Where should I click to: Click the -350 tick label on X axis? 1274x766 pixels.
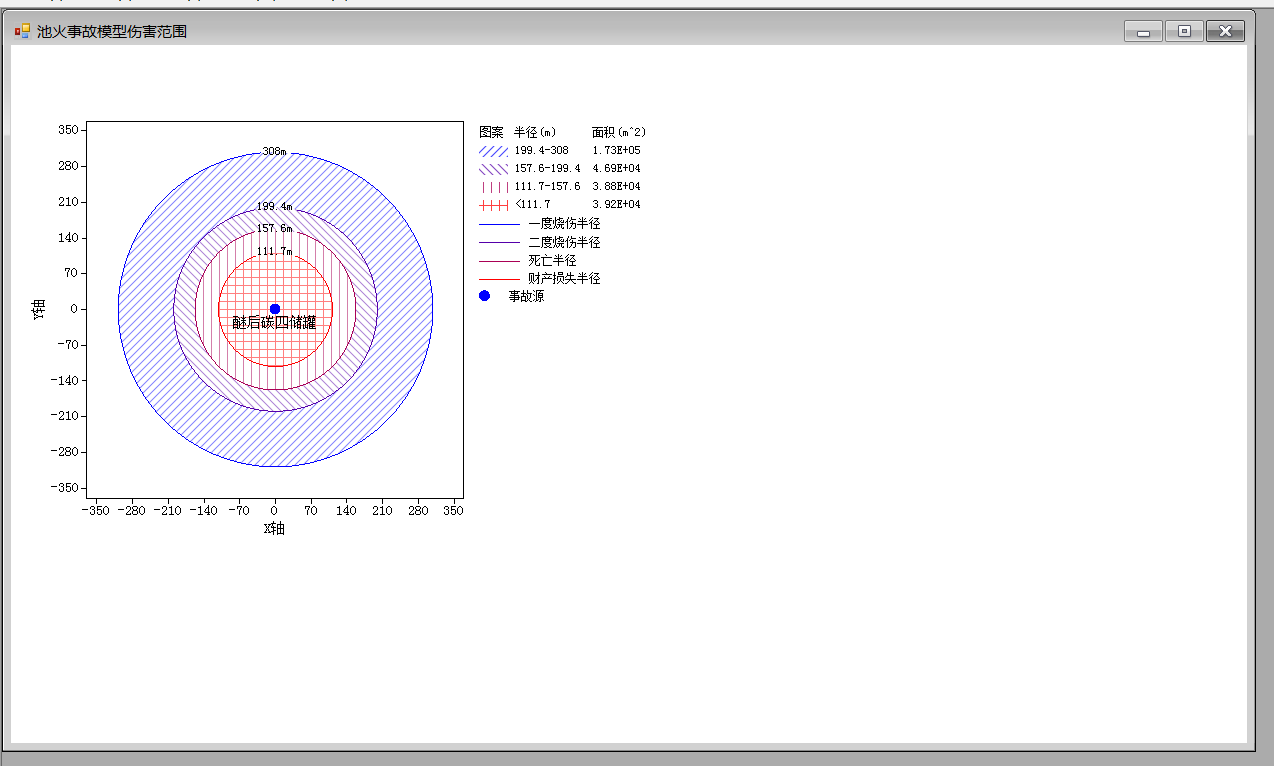pyautogui.click(x=95, y=511)
